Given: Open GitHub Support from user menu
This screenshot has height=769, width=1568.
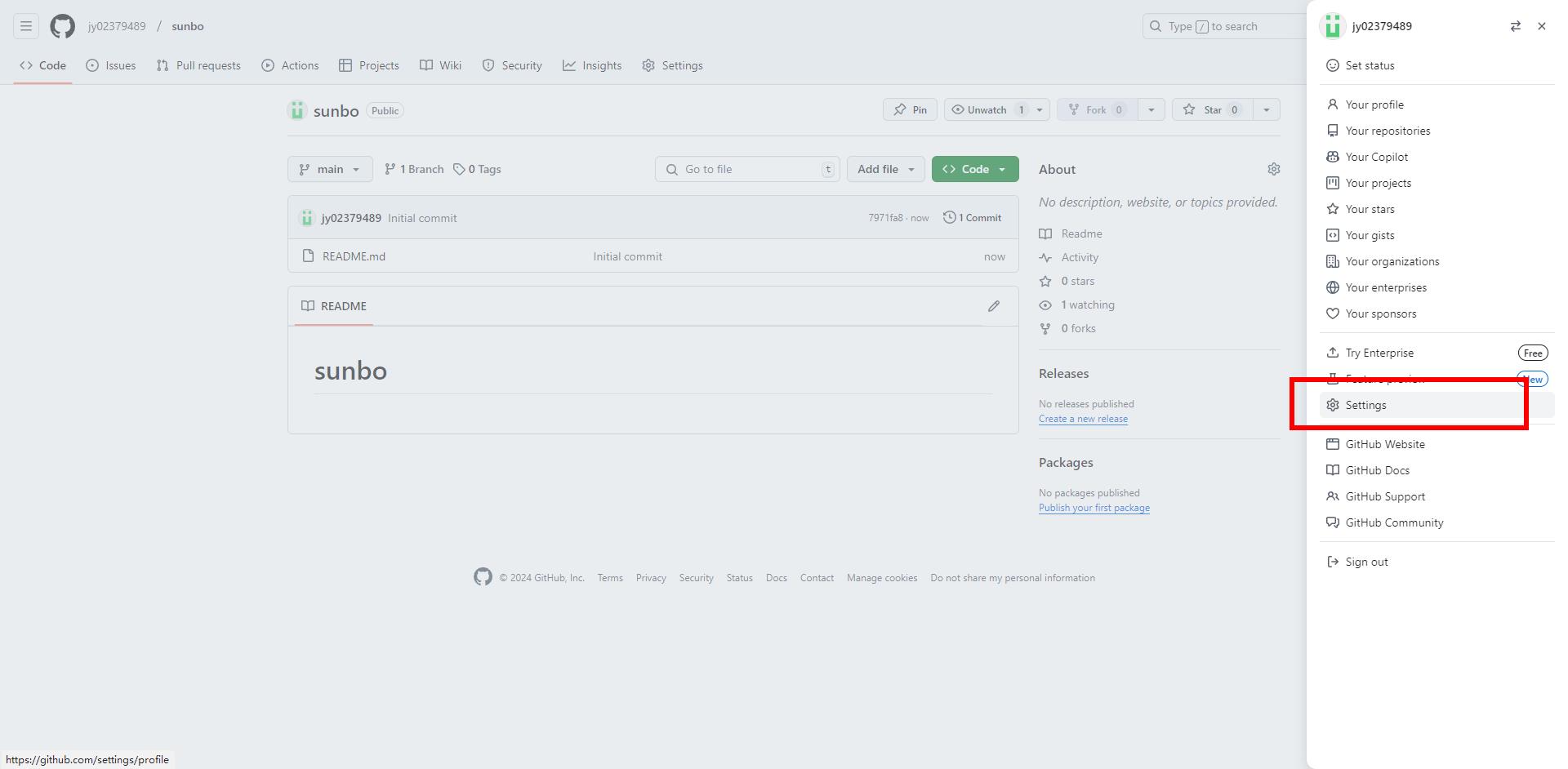Looking at the screenshot, I should click(x=1437, y=496).
